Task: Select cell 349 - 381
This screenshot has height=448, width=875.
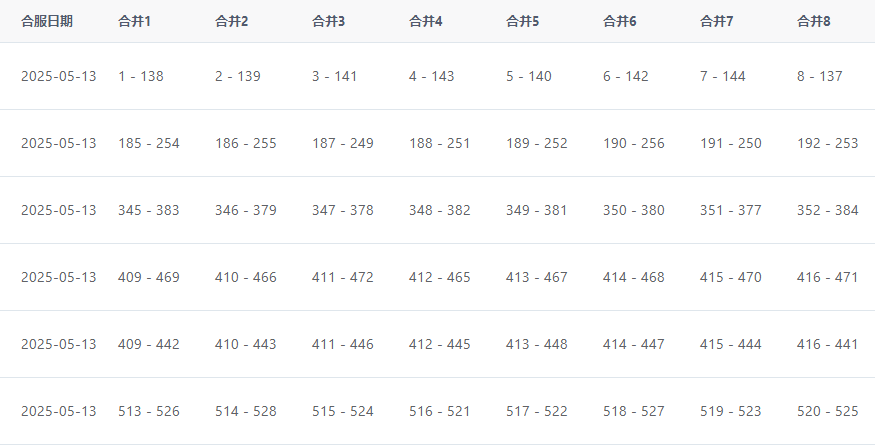Action: (537, 210)
